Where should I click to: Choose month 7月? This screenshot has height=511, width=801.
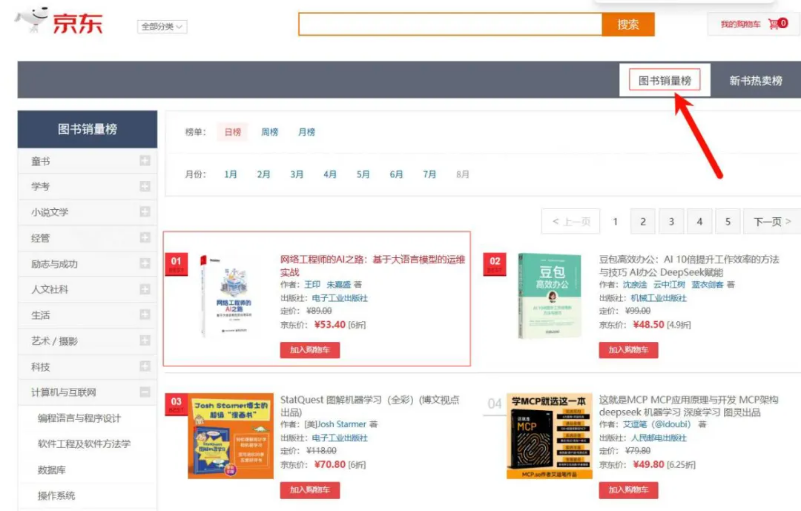(x=430, y=174)
